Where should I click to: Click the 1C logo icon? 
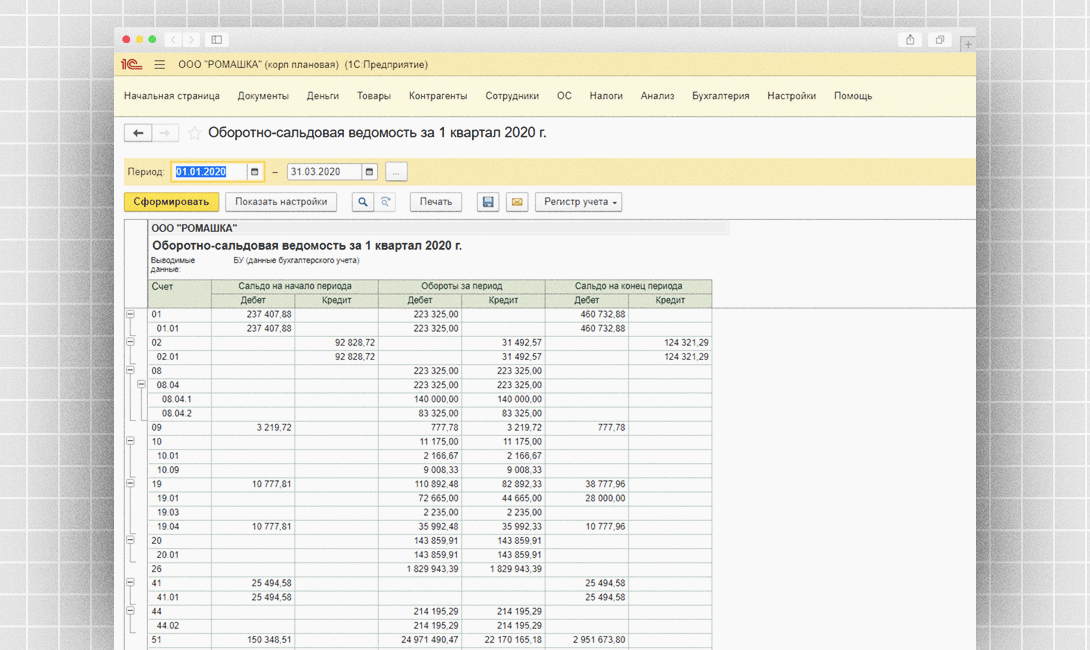(131, 65)
